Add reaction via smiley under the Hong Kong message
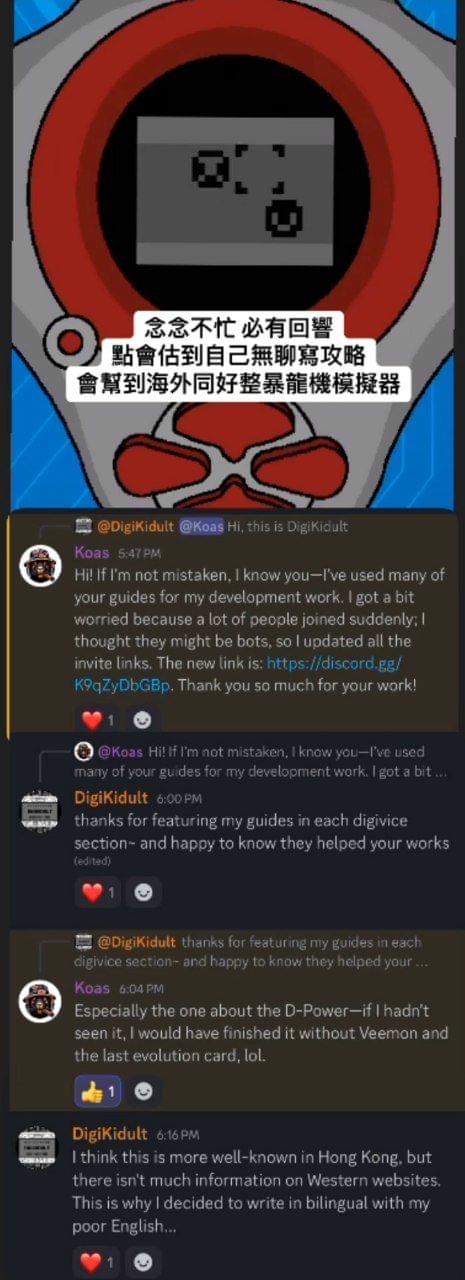This screenshot has height=1280, width=465. coord(143,1261)
